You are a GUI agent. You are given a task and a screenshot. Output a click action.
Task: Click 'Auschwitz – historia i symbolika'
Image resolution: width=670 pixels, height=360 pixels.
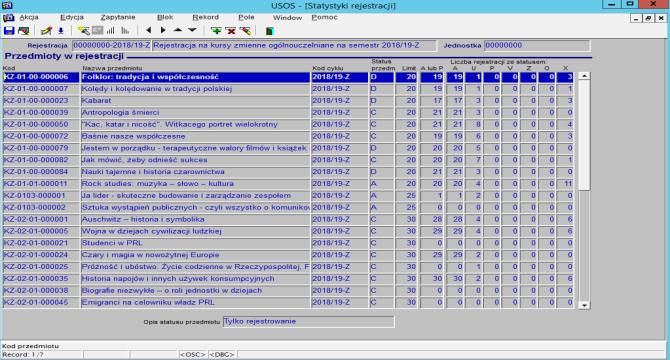195,220
